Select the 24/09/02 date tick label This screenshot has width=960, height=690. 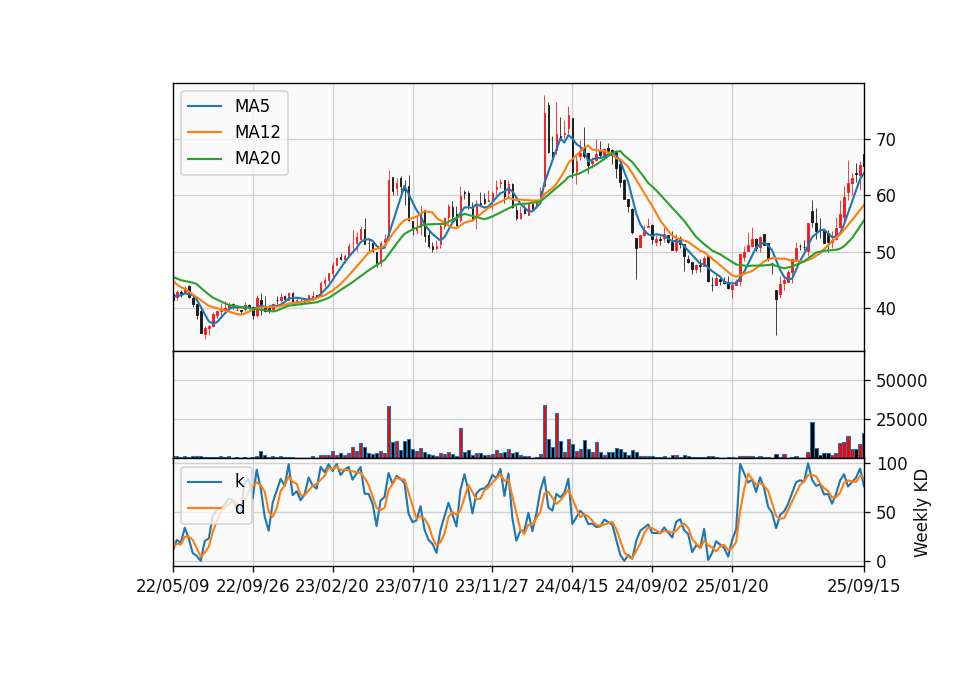tap(651, 586)
